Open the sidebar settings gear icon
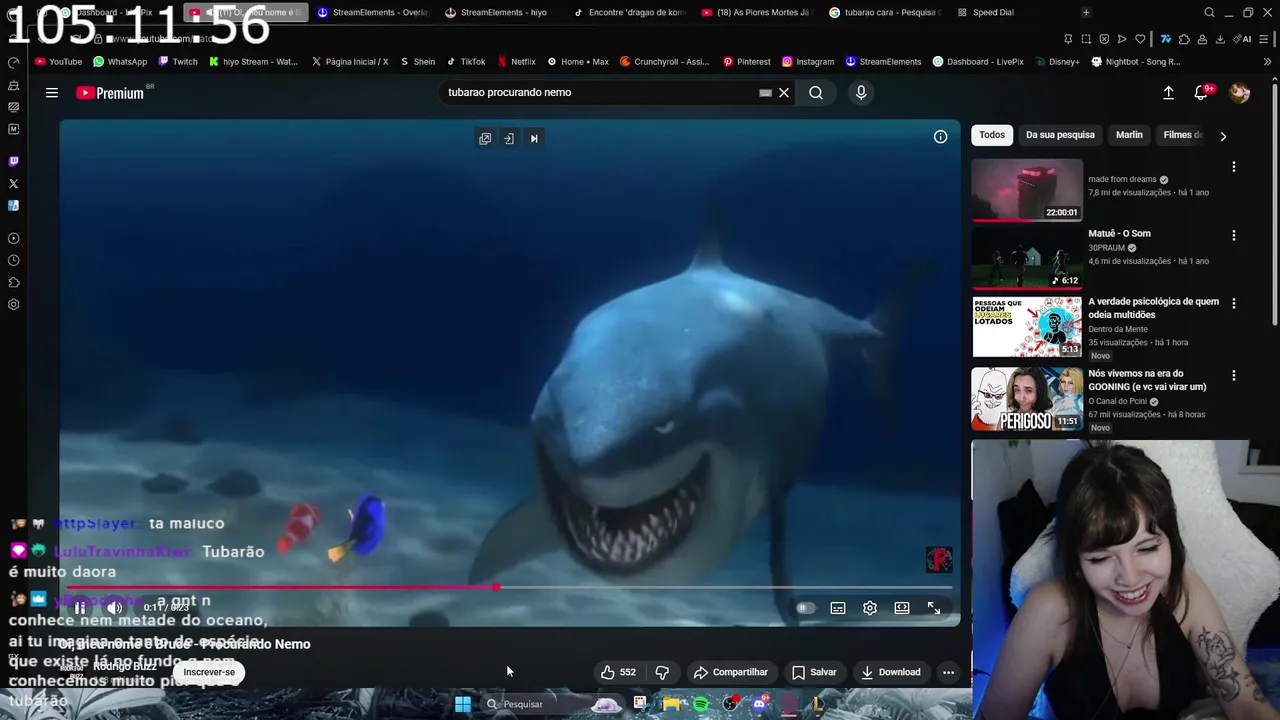This screenshot has height=720, width=1280. 13,305
